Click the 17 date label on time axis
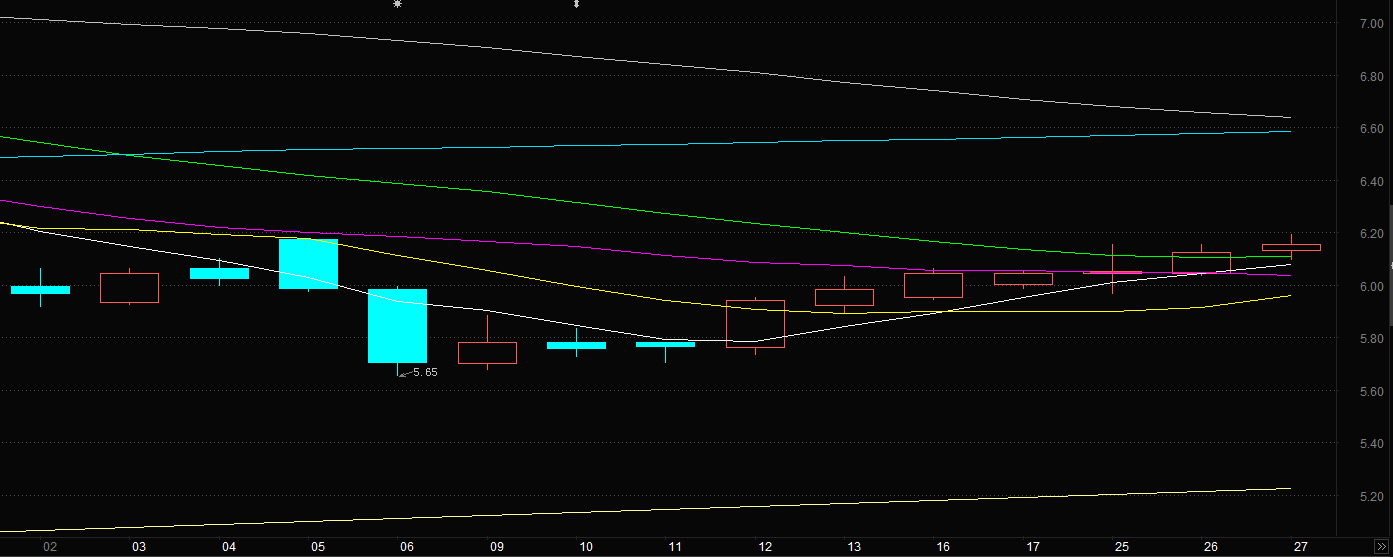The image size is (1393, 557). 1033,547
